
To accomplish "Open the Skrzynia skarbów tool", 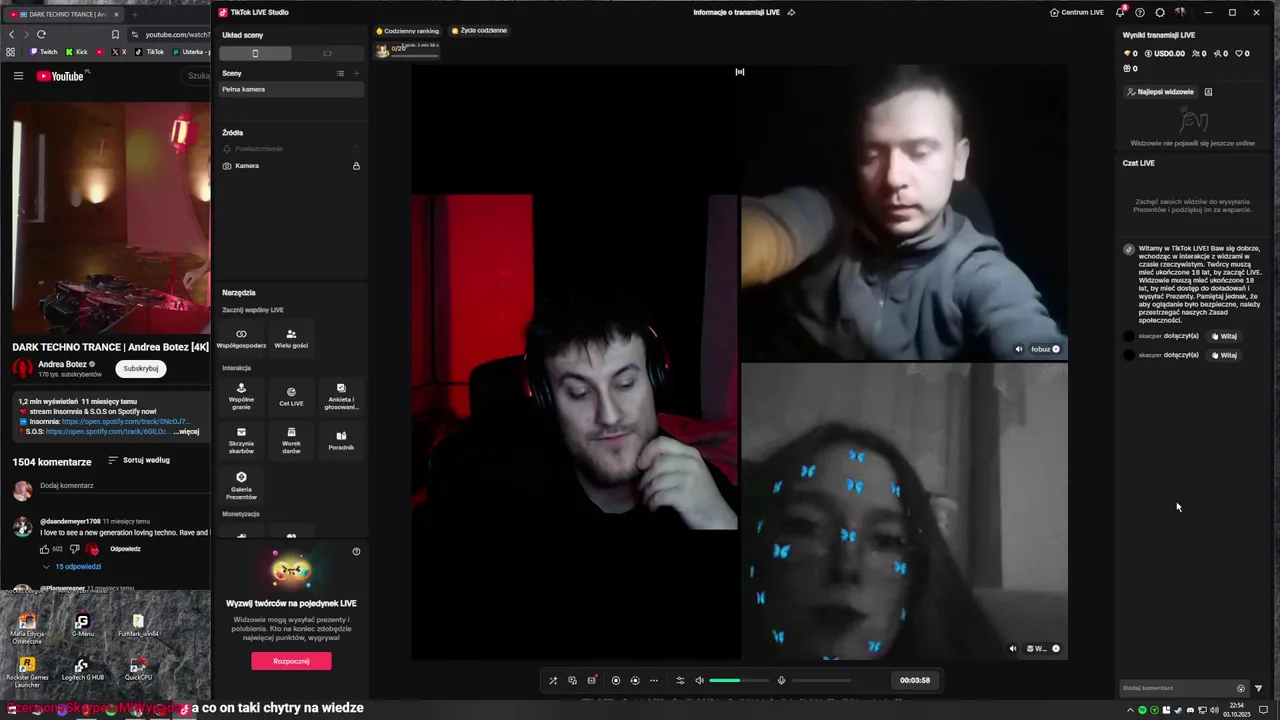I will tap(241, 440).
